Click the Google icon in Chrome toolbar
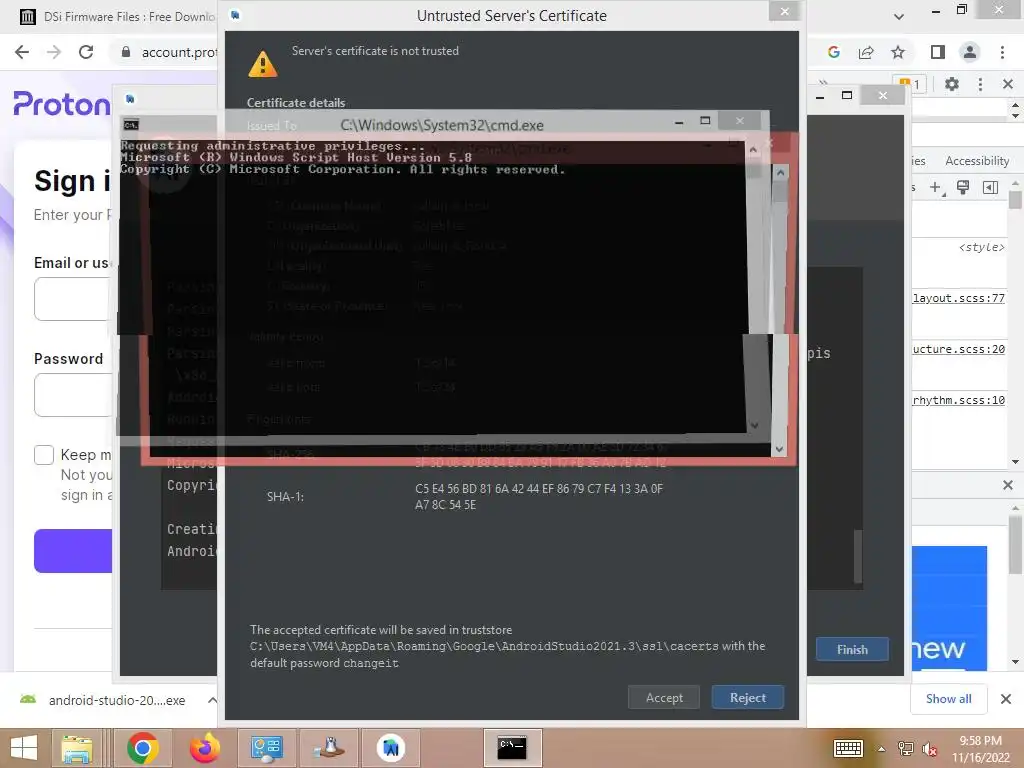 coord(834,52)
